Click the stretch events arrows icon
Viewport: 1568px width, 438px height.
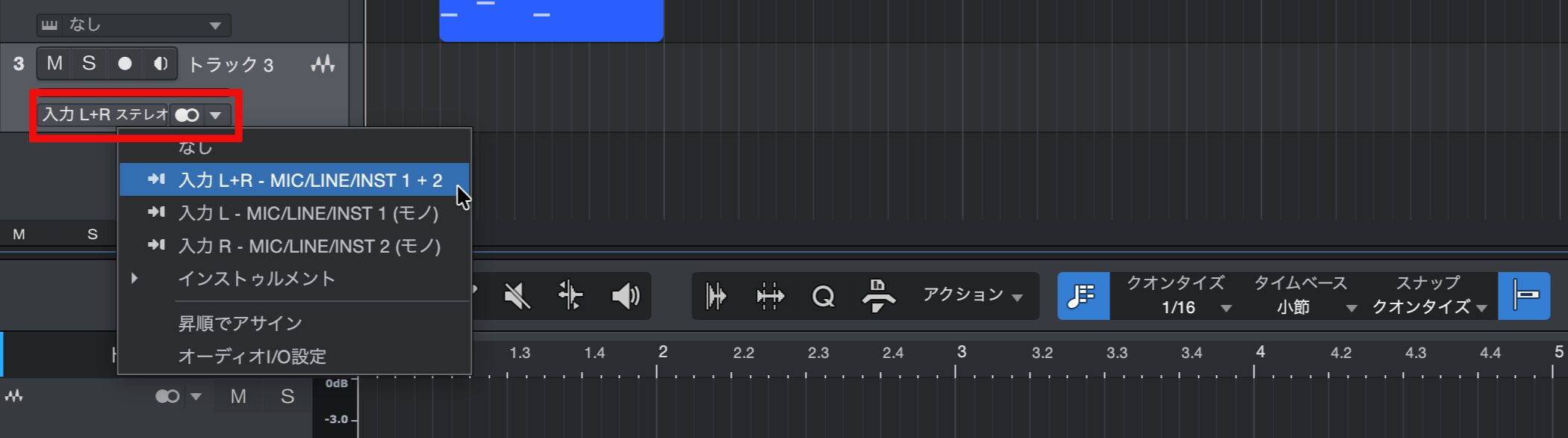tap(770, 296)
